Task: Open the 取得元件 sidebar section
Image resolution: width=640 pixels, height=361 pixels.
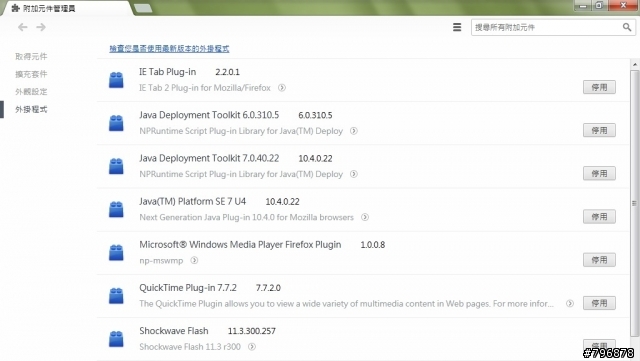Action: 31,56
